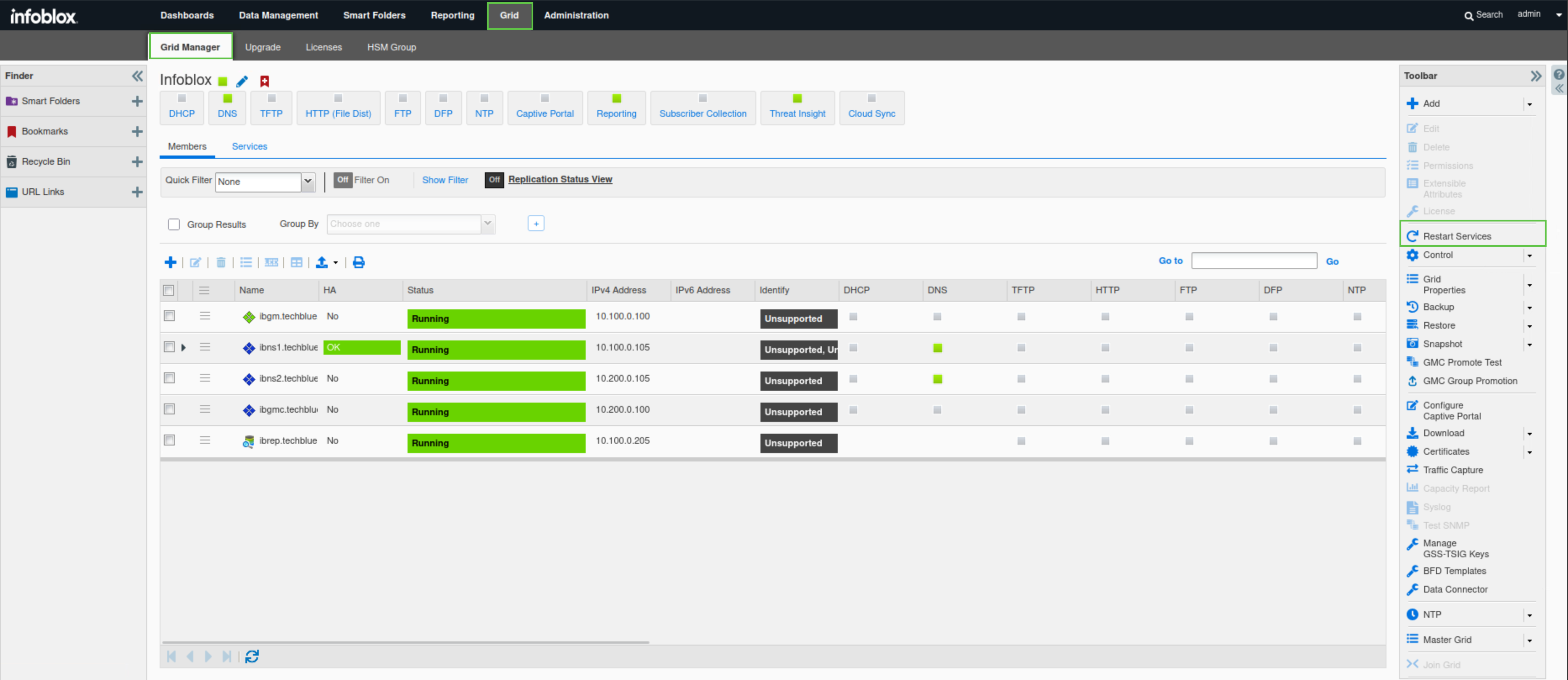Viewport: 1568px width, 680px height.
Task: Click Restart Services in Toolbar
Action: point(1457,236)
